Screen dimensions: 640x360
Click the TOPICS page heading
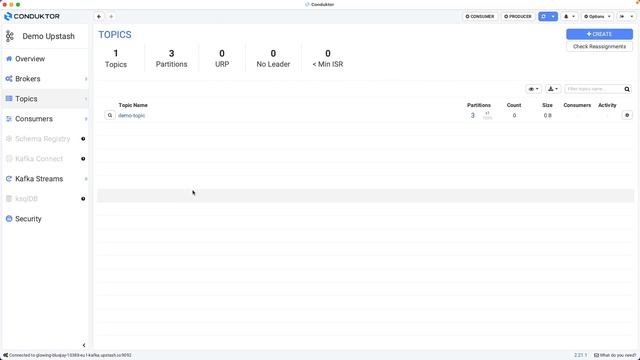click(x=115, y=35)
